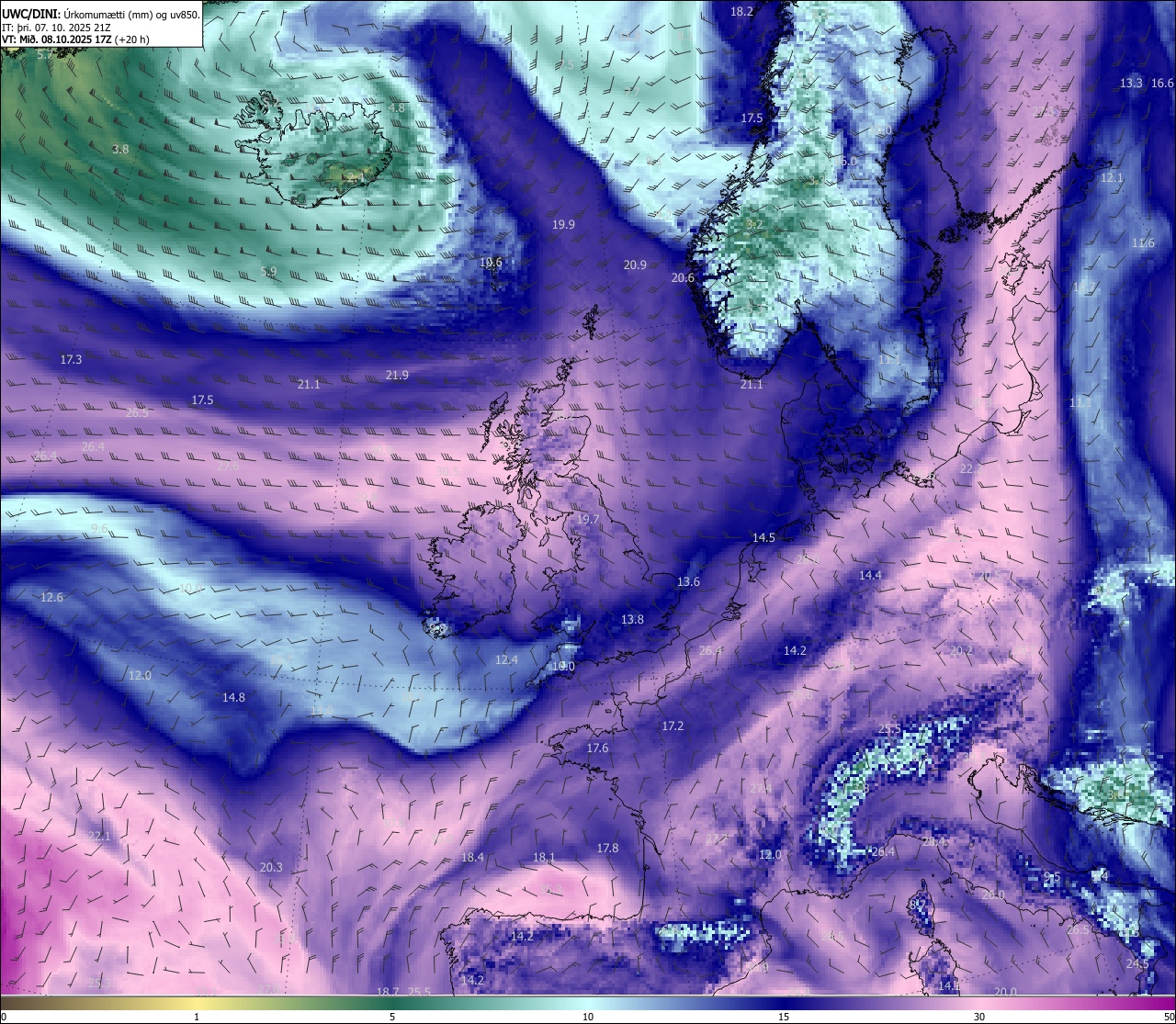Click the map value 4.8 near Iceland
Screen dimensions: 1176x1024
click(397, 108)
